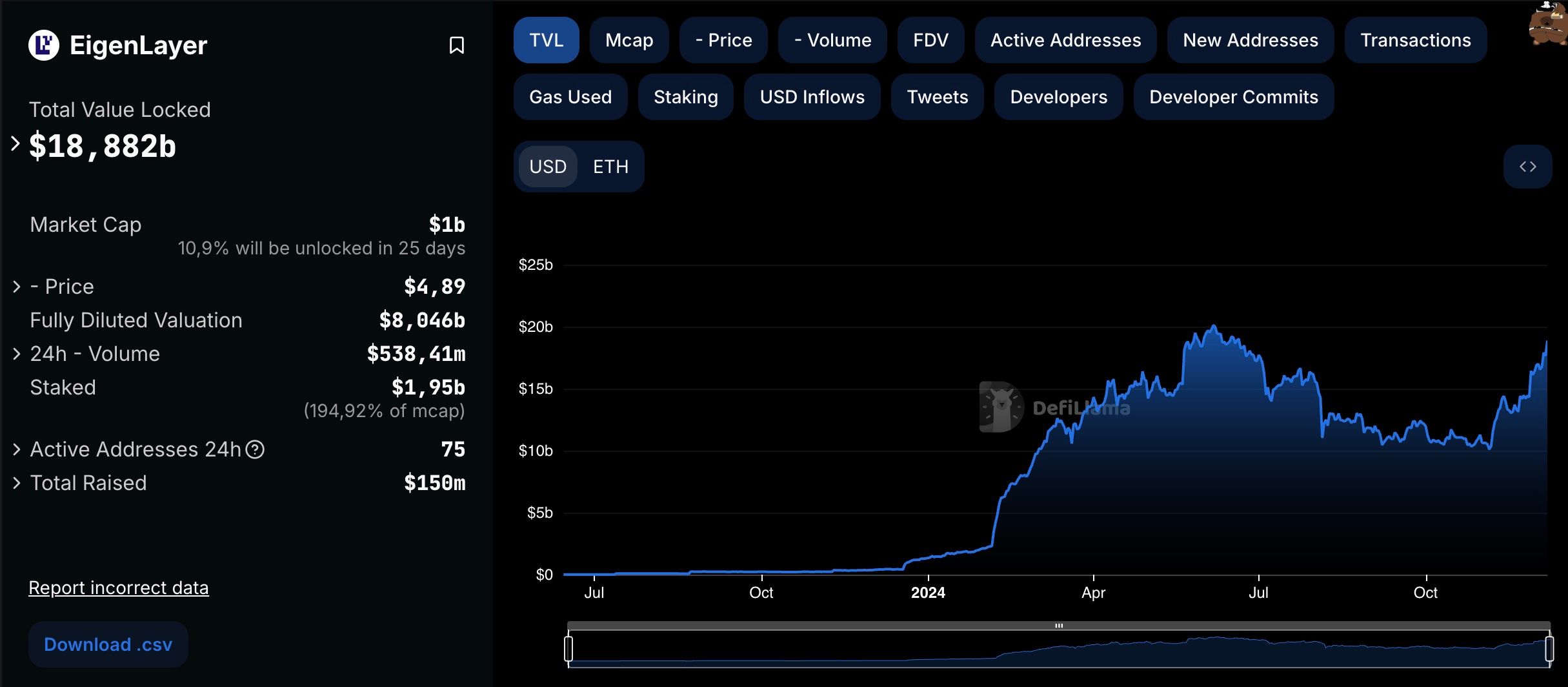
Task: Open the Report incorrect data link
Action: click(119, 588)
